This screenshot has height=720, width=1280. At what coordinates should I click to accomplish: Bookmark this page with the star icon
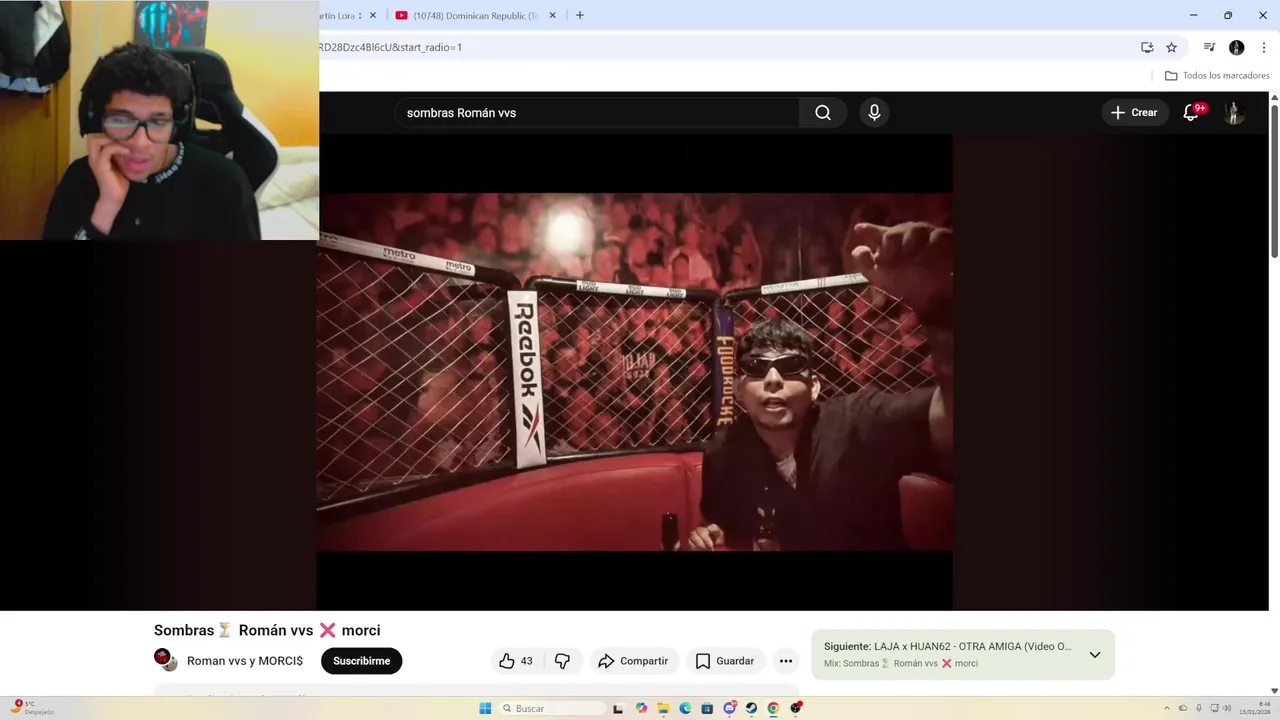pos(1171,47)
